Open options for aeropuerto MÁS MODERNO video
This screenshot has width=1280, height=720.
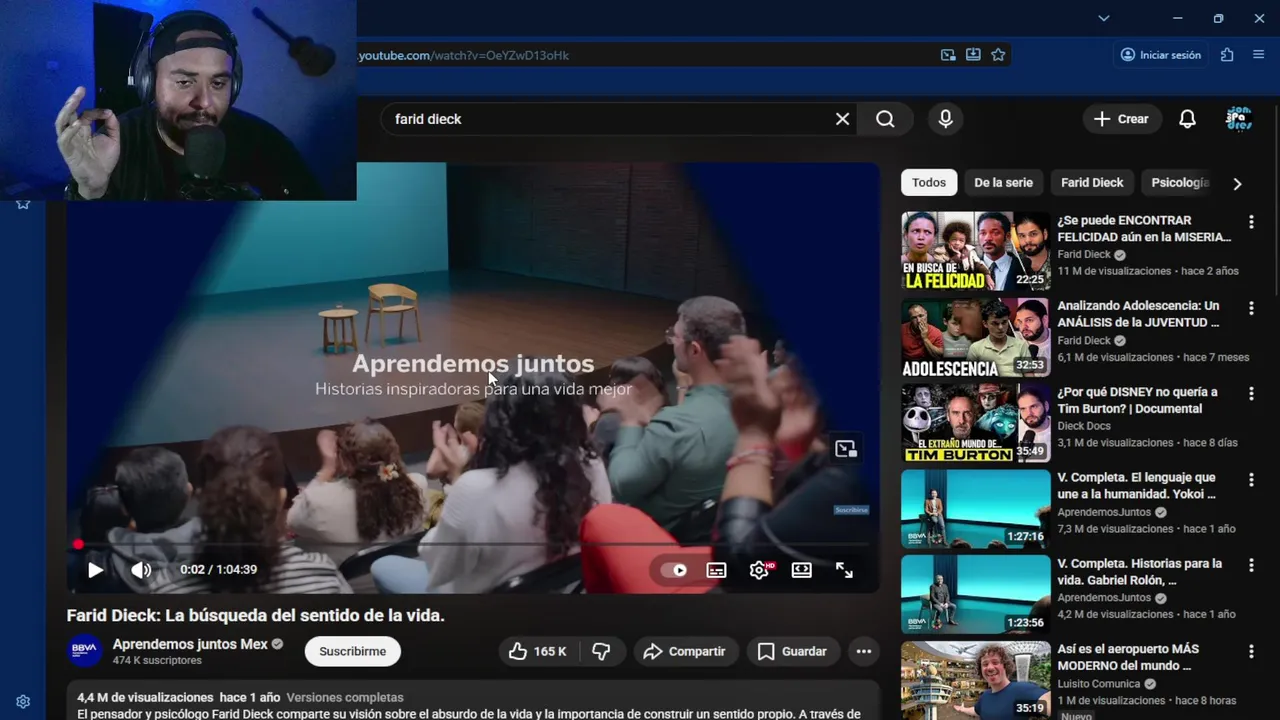point(1251,651)
